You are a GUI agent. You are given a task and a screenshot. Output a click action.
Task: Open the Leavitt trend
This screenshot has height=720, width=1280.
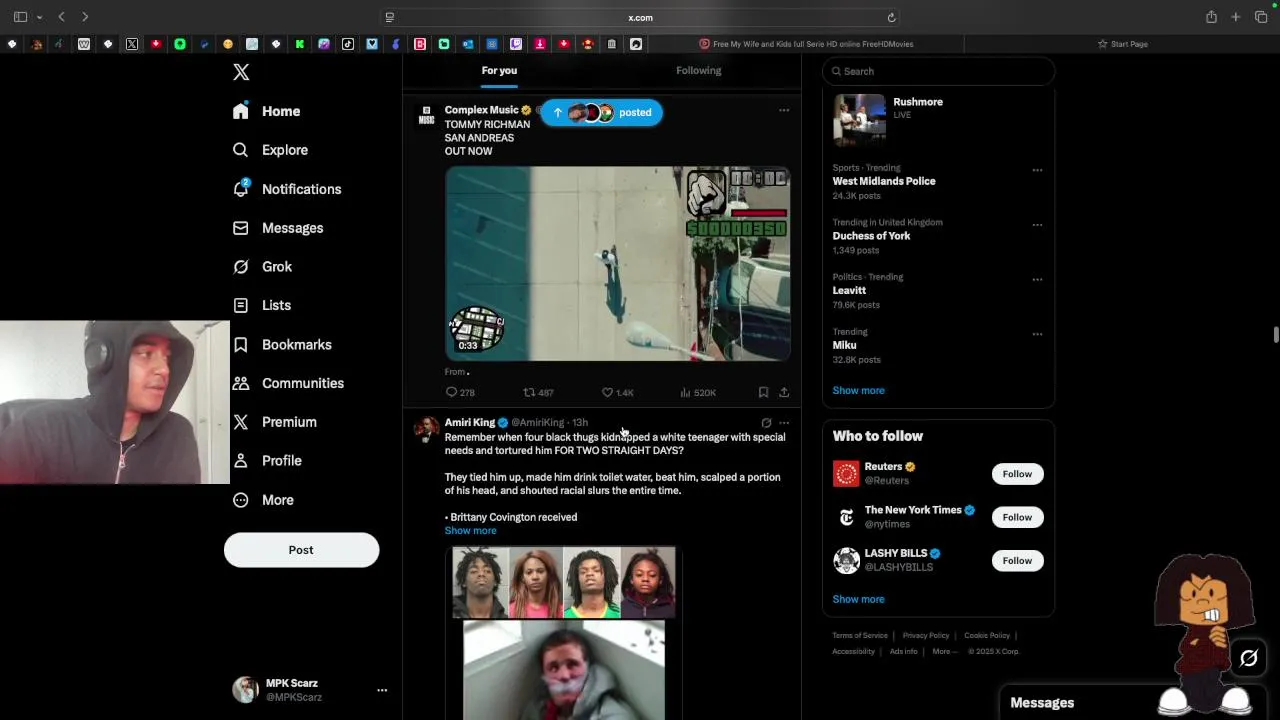click(x=849, y=290)
